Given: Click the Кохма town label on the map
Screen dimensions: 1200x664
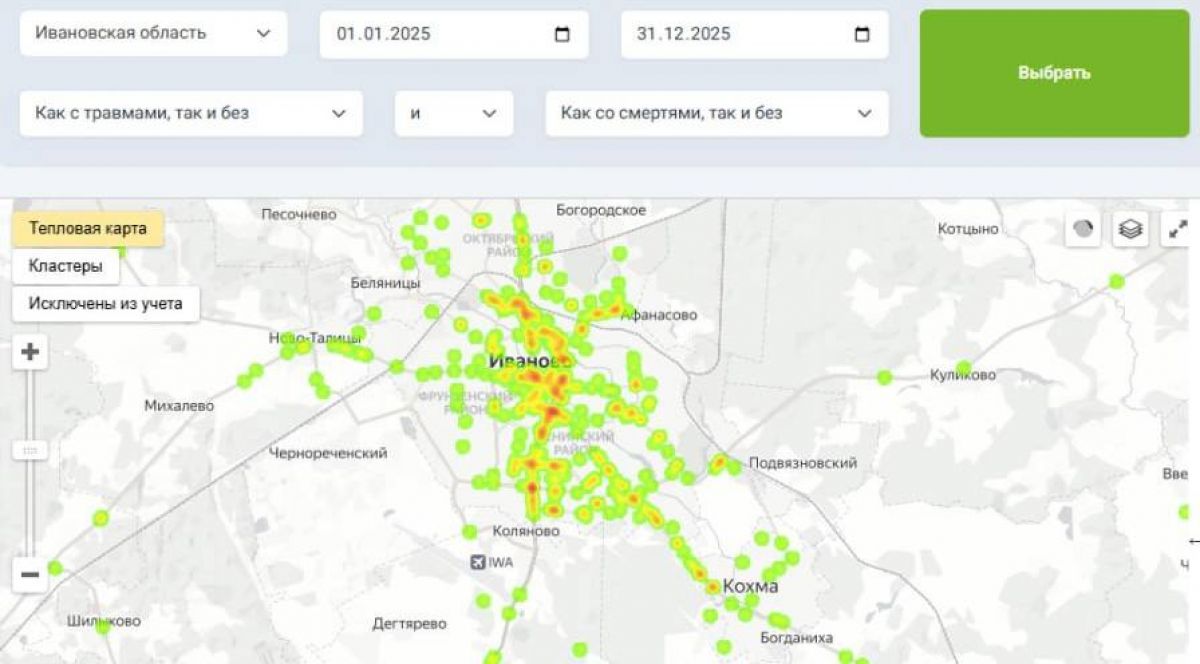Looking at the screenshot, I should click(x=750, y=587).
